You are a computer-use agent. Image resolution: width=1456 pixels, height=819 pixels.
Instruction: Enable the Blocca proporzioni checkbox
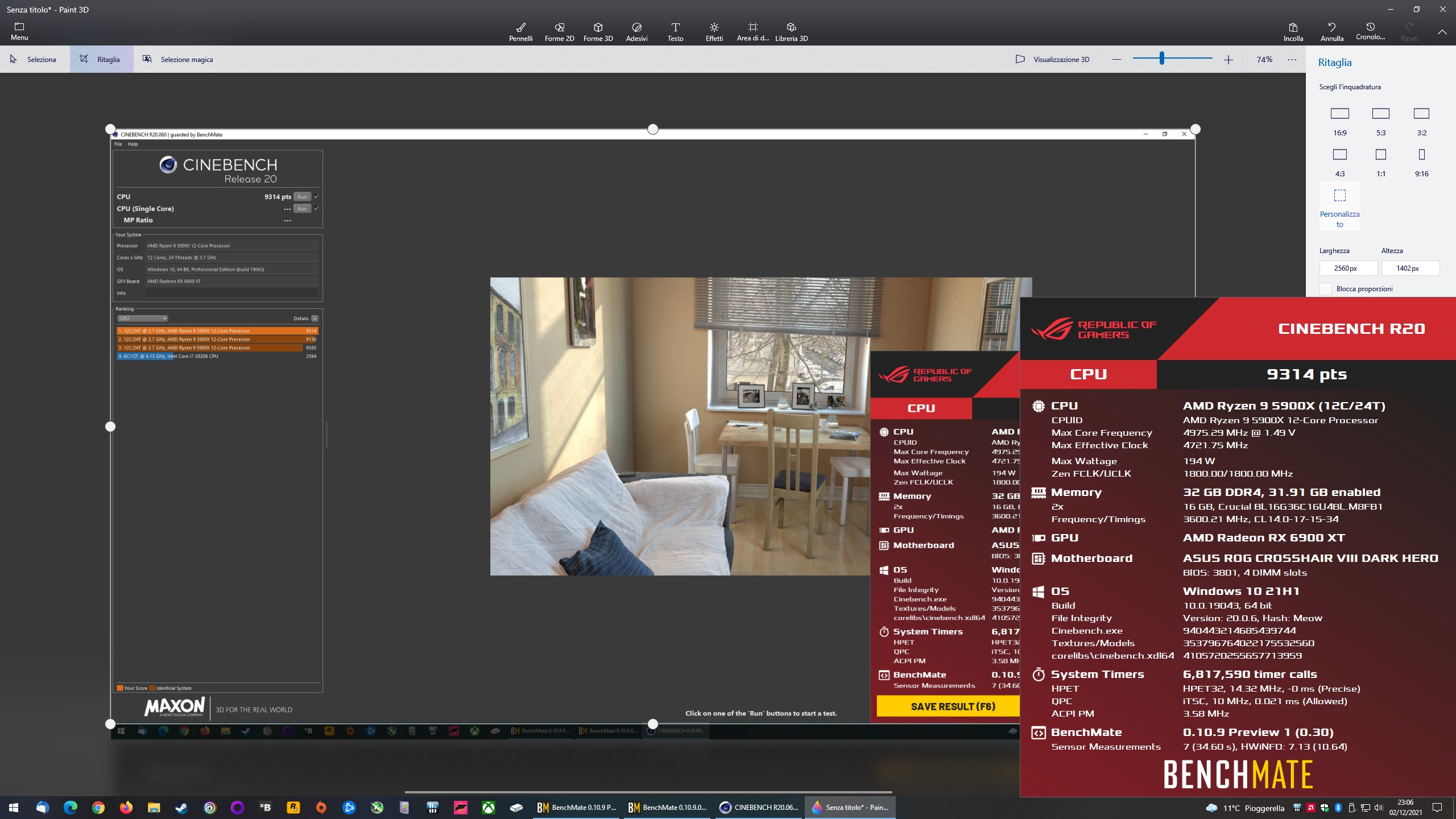tap(1326, 289)
